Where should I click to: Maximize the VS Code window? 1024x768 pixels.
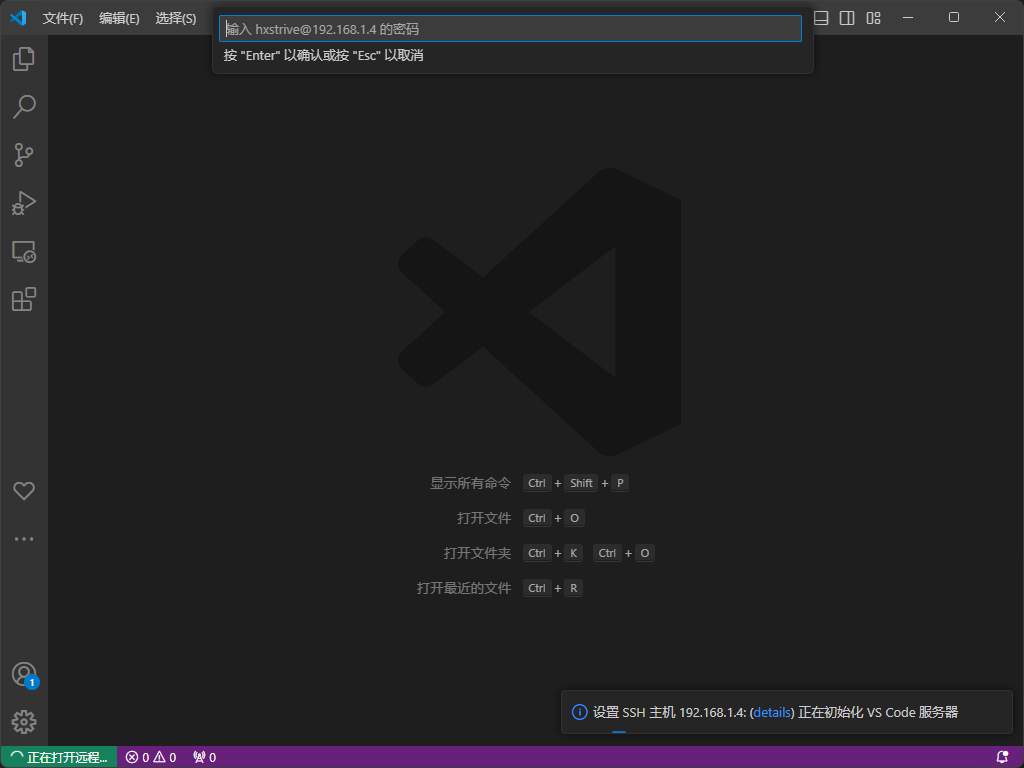[954, 18]
